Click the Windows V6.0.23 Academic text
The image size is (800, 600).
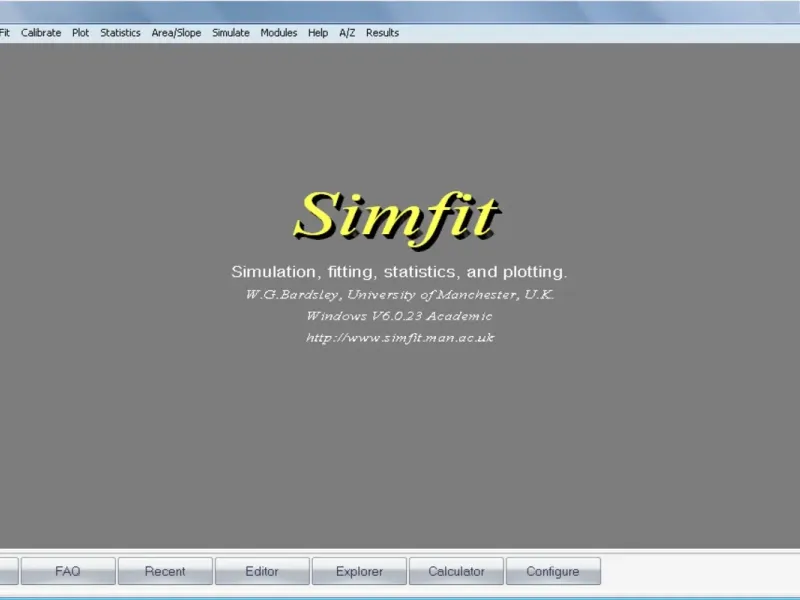pos(399,316)
